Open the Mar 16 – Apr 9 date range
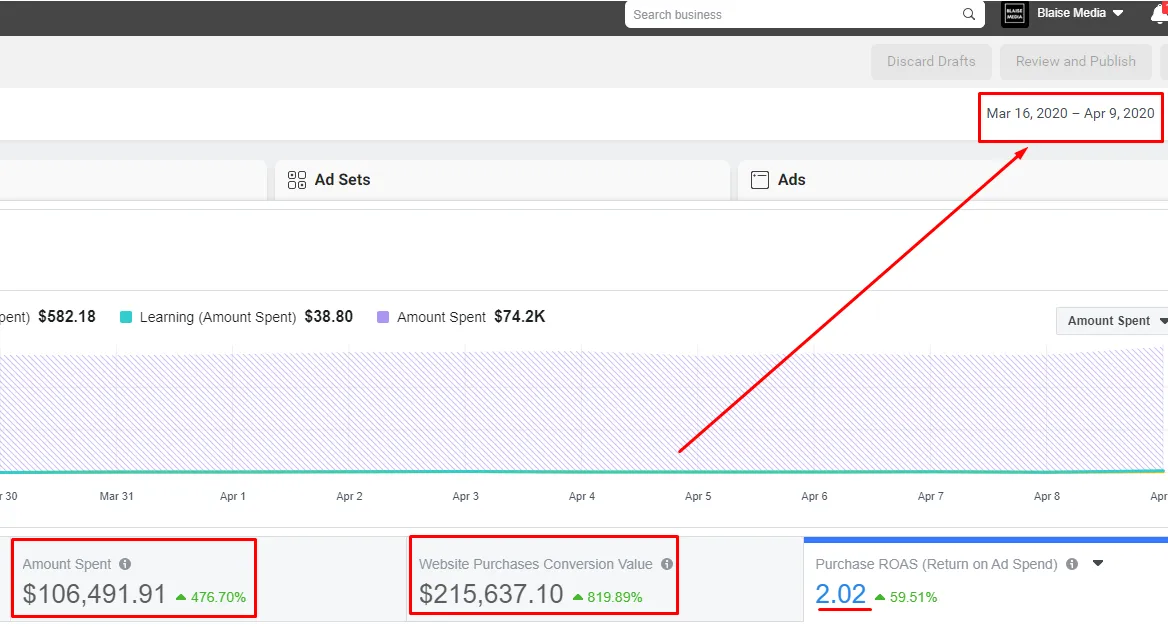The width and height of the screenshot is (1168, 627). pyautogui.click(x=1070, y=113)
